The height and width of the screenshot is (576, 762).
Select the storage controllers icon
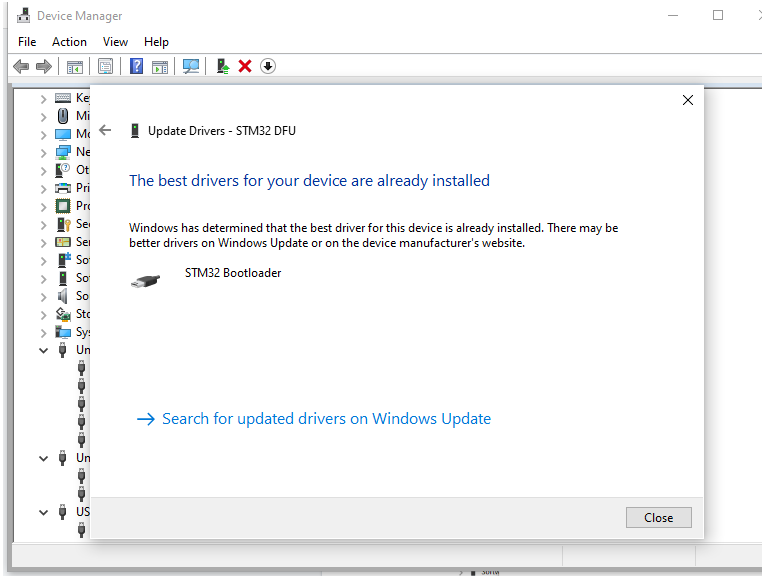[63, 314]
